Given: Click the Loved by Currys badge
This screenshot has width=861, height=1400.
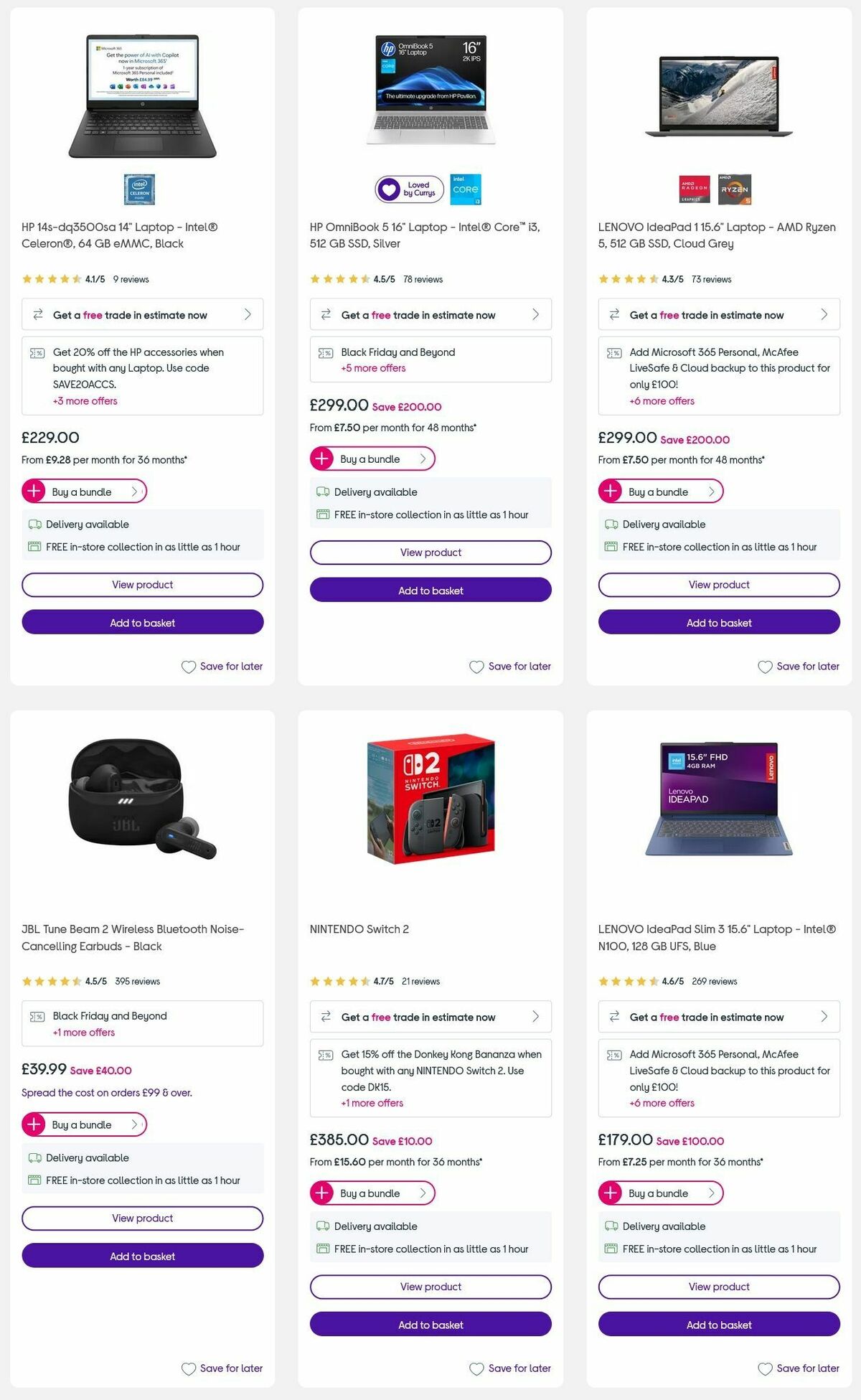Looking at the screenshot, I should pyautogui.click(x=410, y=189).
